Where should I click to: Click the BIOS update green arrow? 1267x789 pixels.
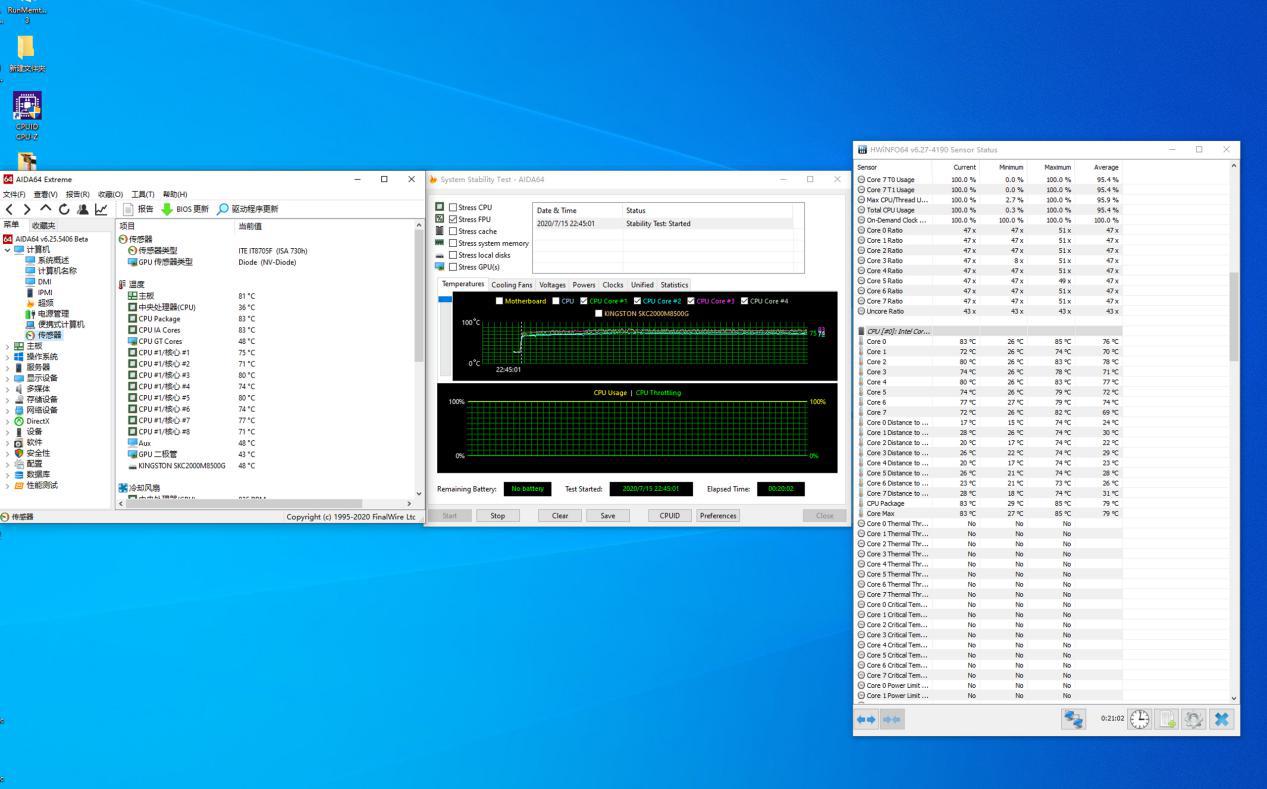click(167, 209)
